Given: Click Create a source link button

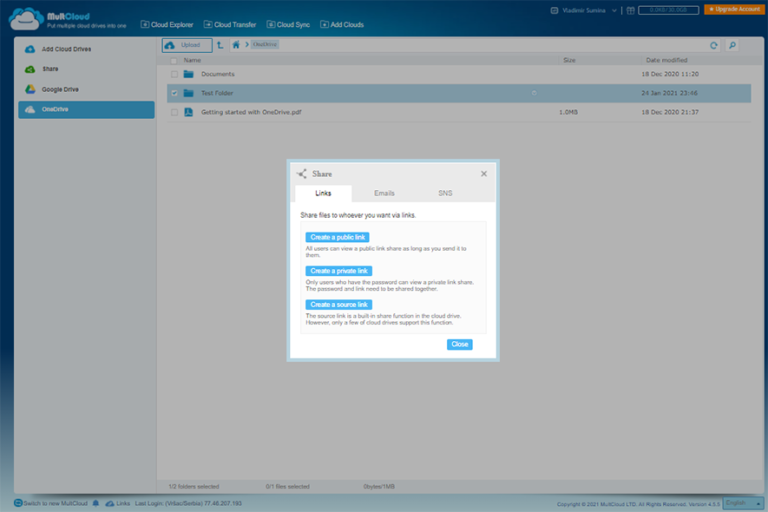Looking at the screenshot, I should click(339, 305).
